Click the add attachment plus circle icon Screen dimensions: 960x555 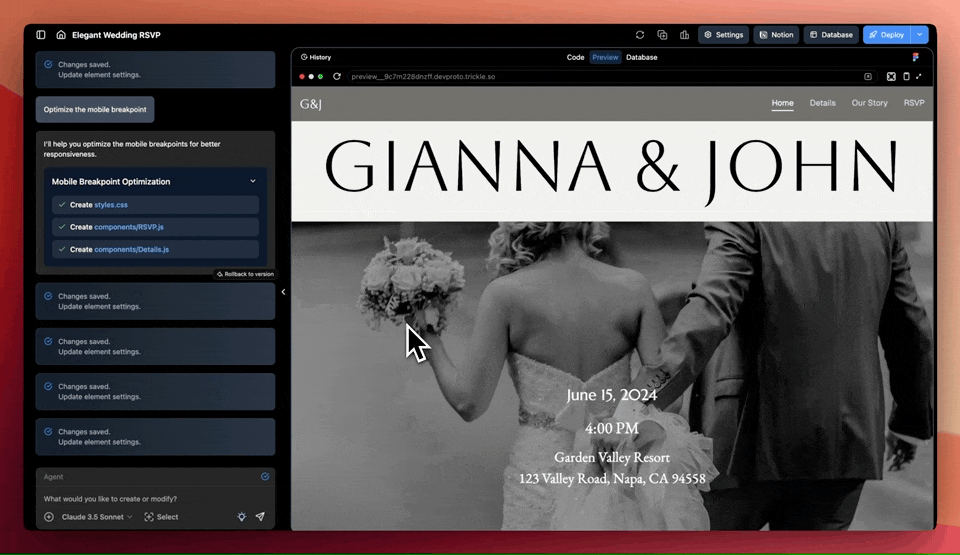[49, 517]
